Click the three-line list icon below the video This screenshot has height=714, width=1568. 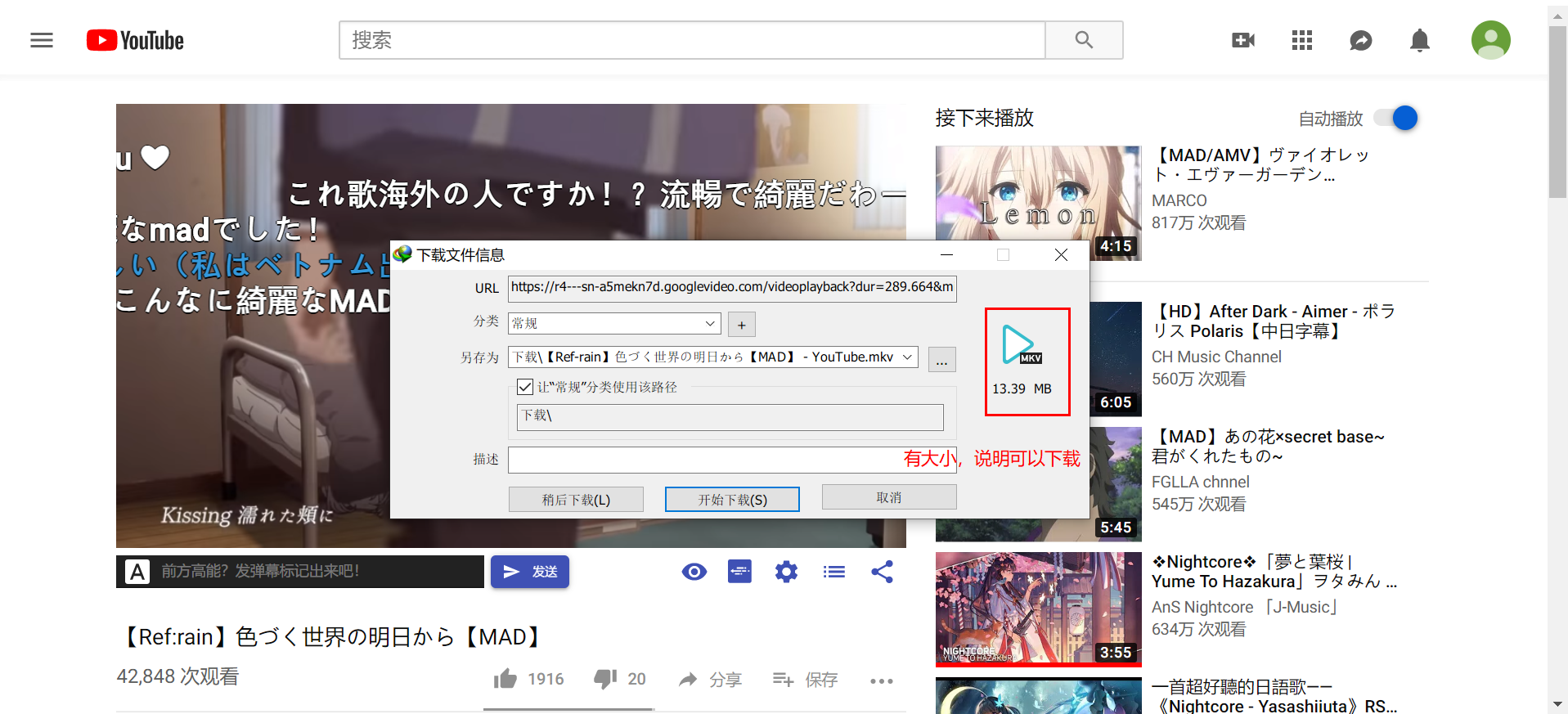click(834, 572)
